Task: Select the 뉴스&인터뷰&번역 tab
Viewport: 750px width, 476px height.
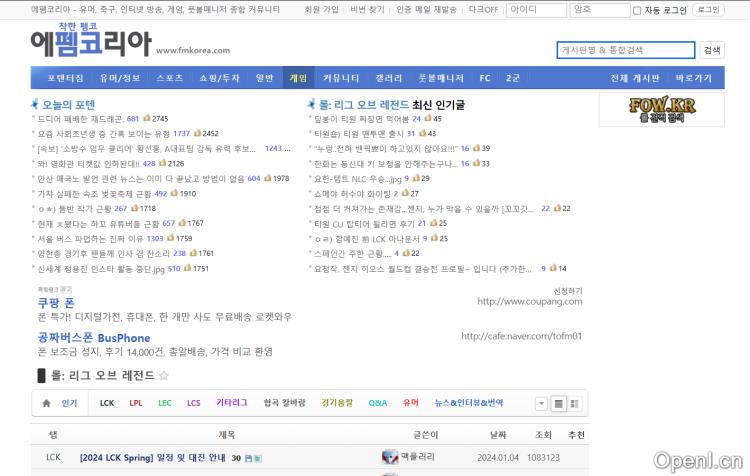Action: tap(468, 403)
